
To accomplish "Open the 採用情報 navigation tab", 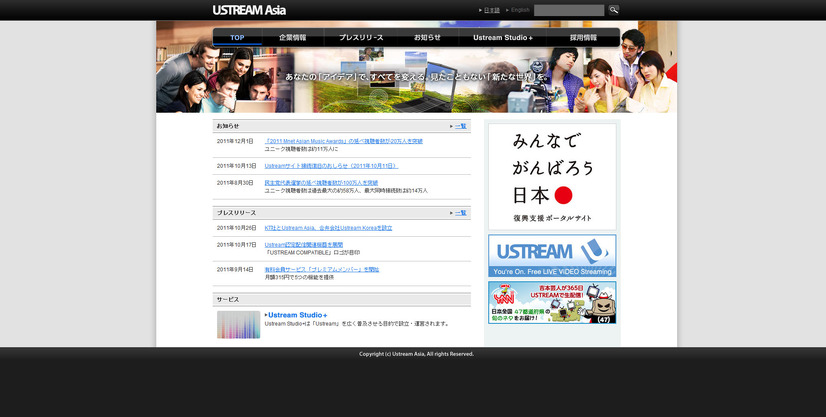I will (x=583, y=37).
